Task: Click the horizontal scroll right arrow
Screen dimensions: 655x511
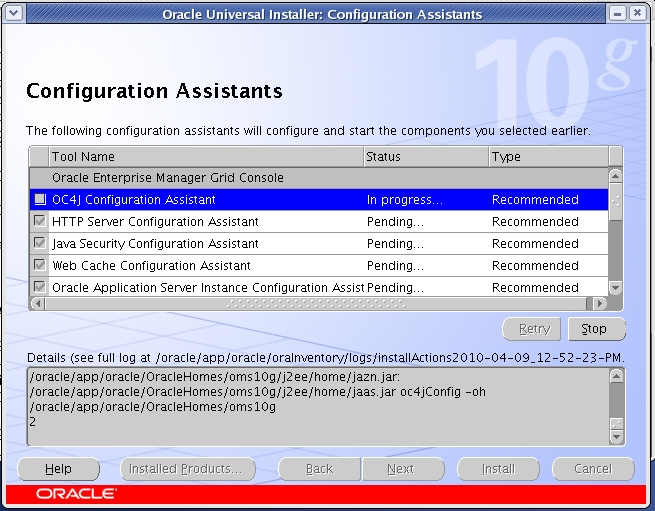Action: [x=600, y=303]
